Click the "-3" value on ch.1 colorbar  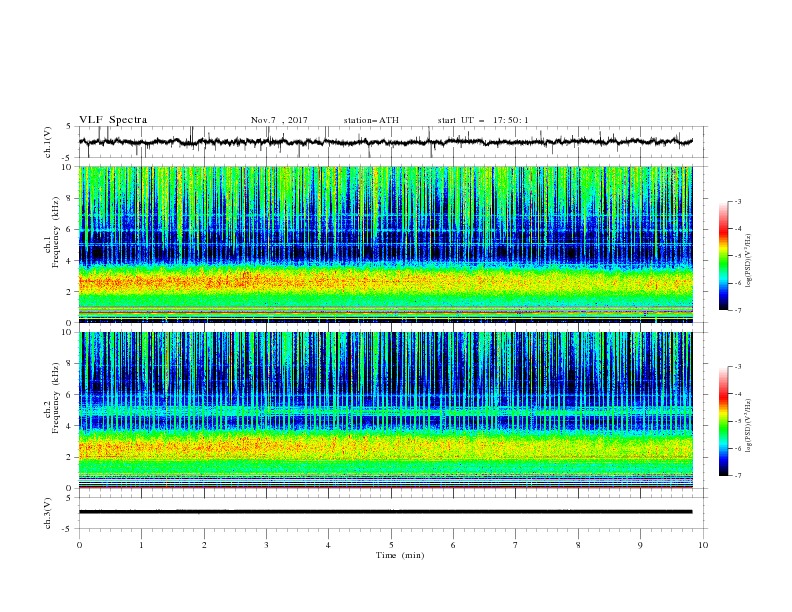[738, 202]
